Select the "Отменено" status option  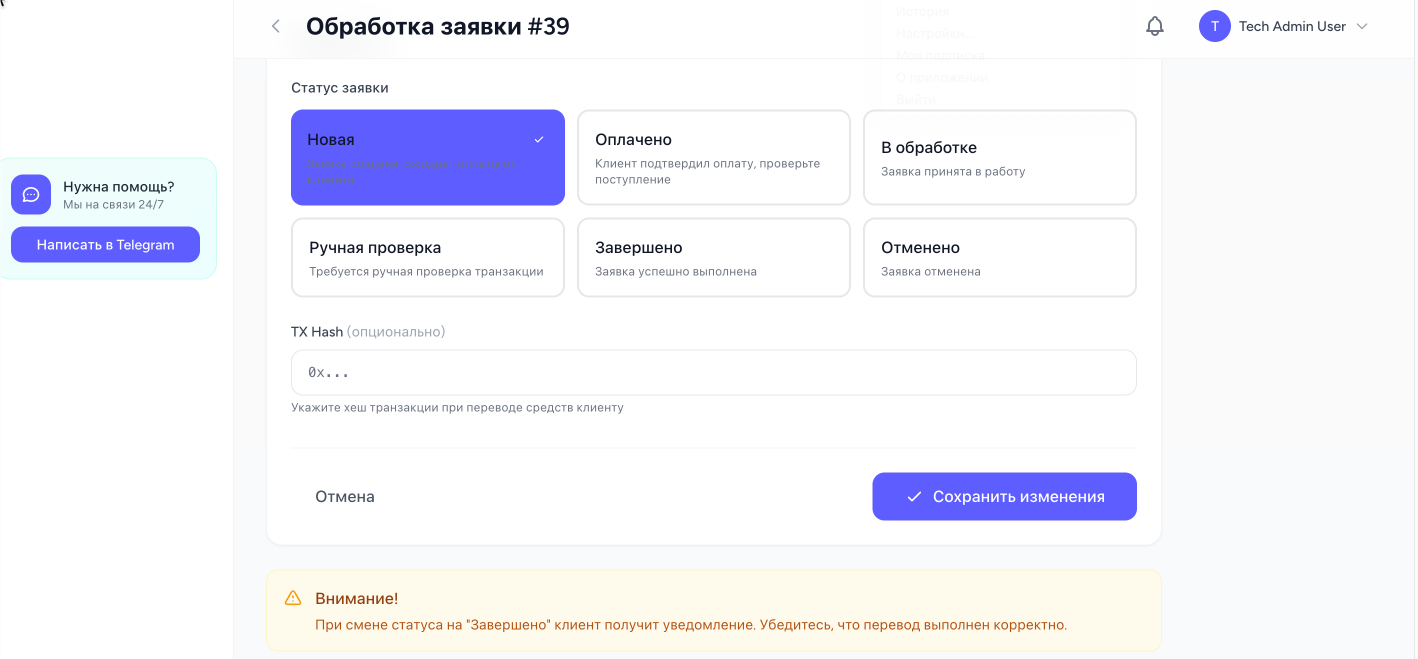(x=999, y=257)
